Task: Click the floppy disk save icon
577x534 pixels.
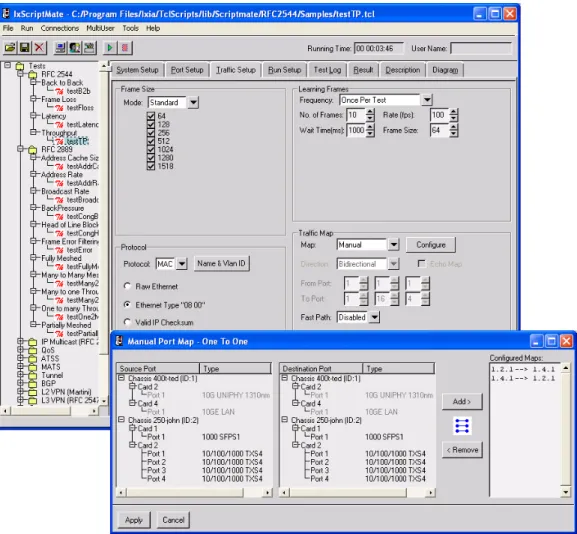Action: tap(25, 47)
